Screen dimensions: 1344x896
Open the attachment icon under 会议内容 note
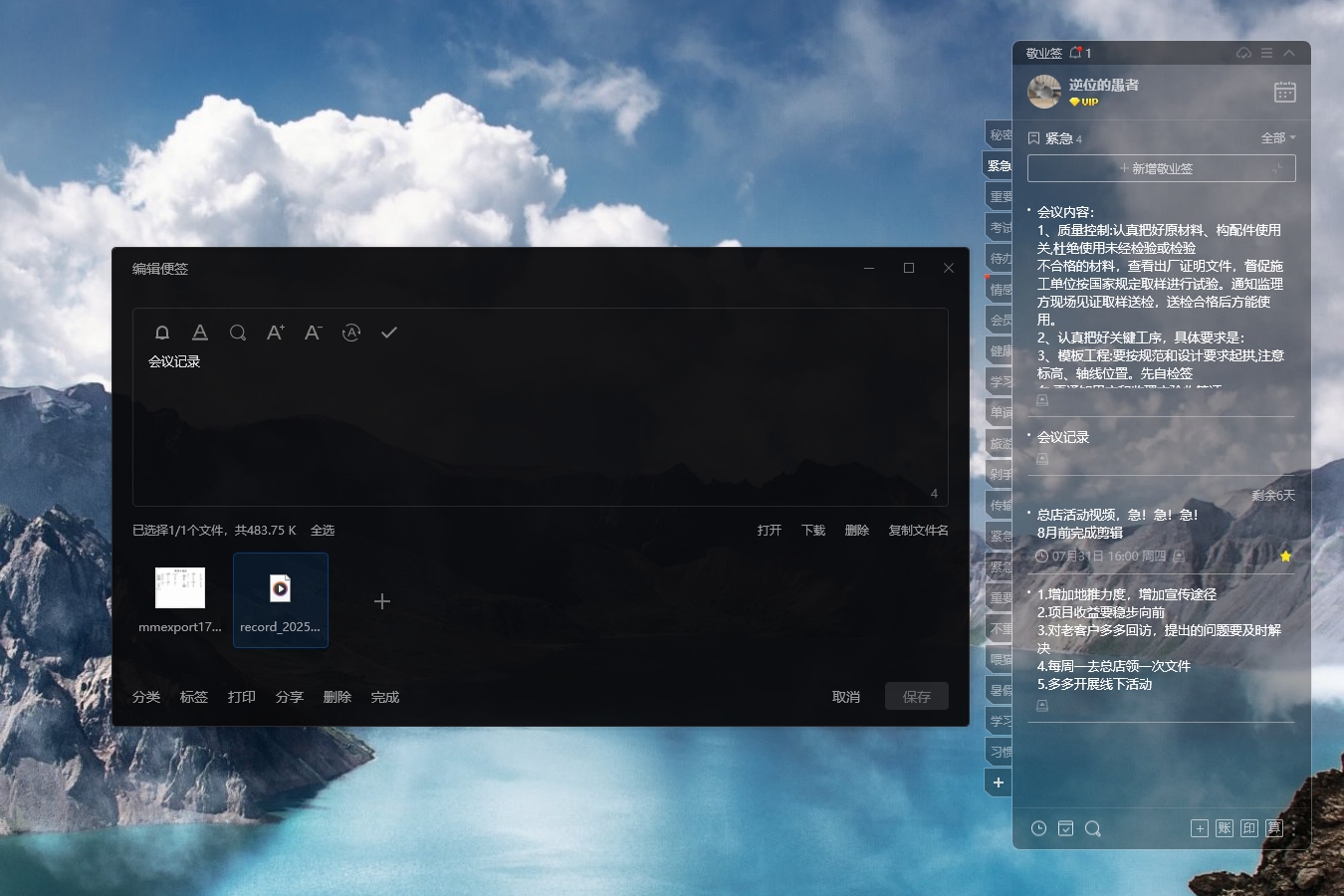(1042, 400)
